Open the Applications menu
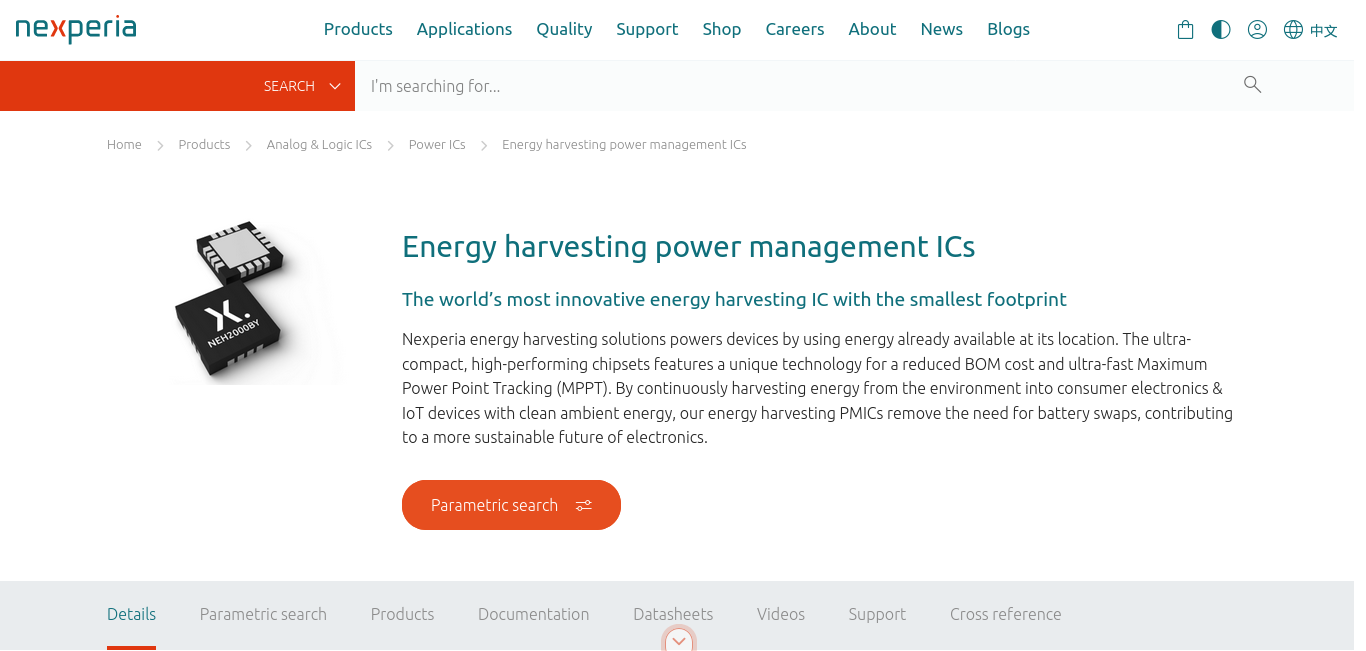Viewport: 1366px width, 651px height. click(x=464, y=29)
